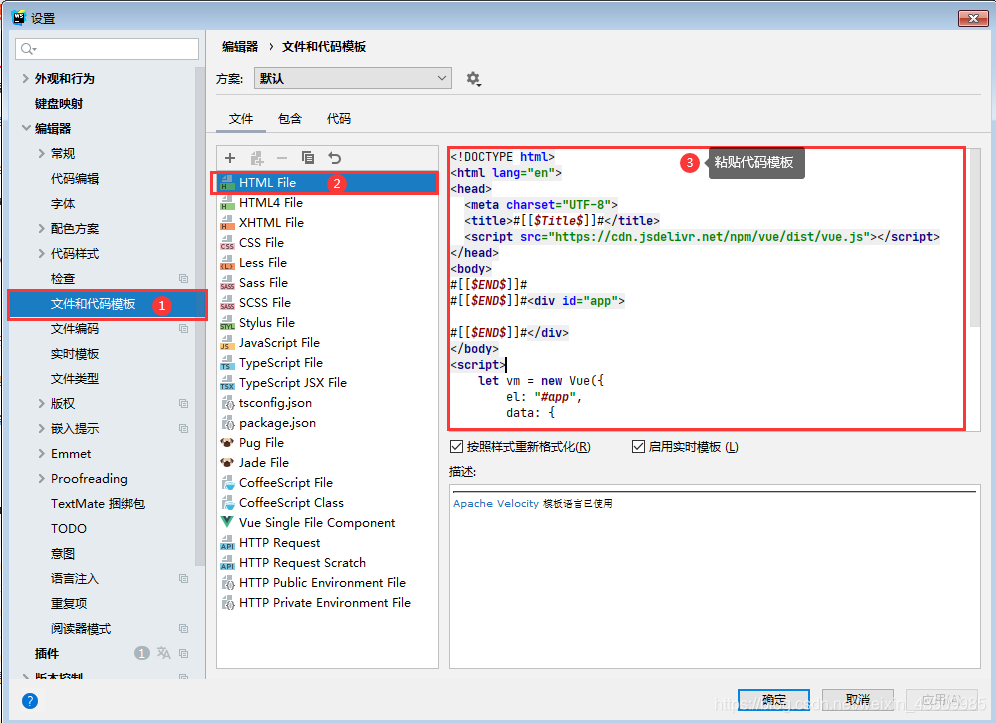
Task: Open the 文件类型 settings page
Action: coord(75,379)
